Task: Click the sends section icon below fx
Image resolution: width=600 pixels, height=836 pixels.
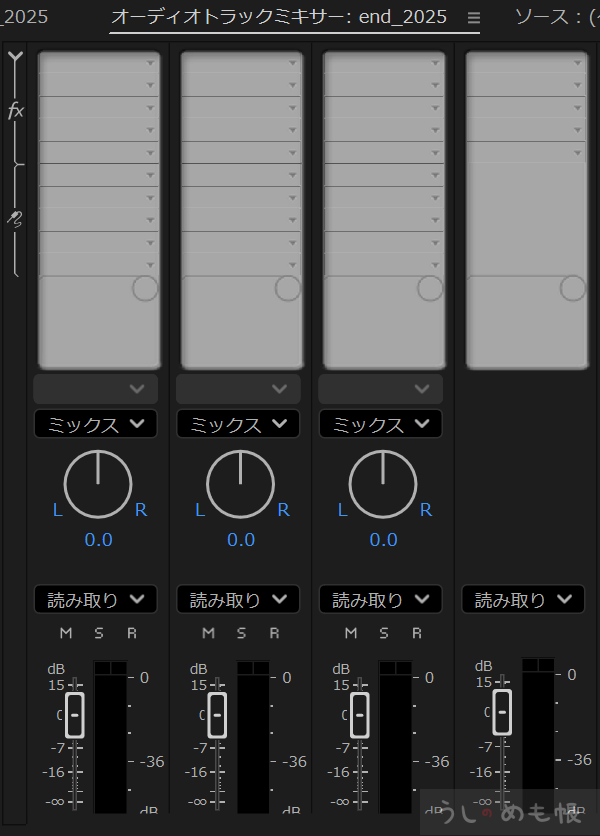Action: coord(16,217)
